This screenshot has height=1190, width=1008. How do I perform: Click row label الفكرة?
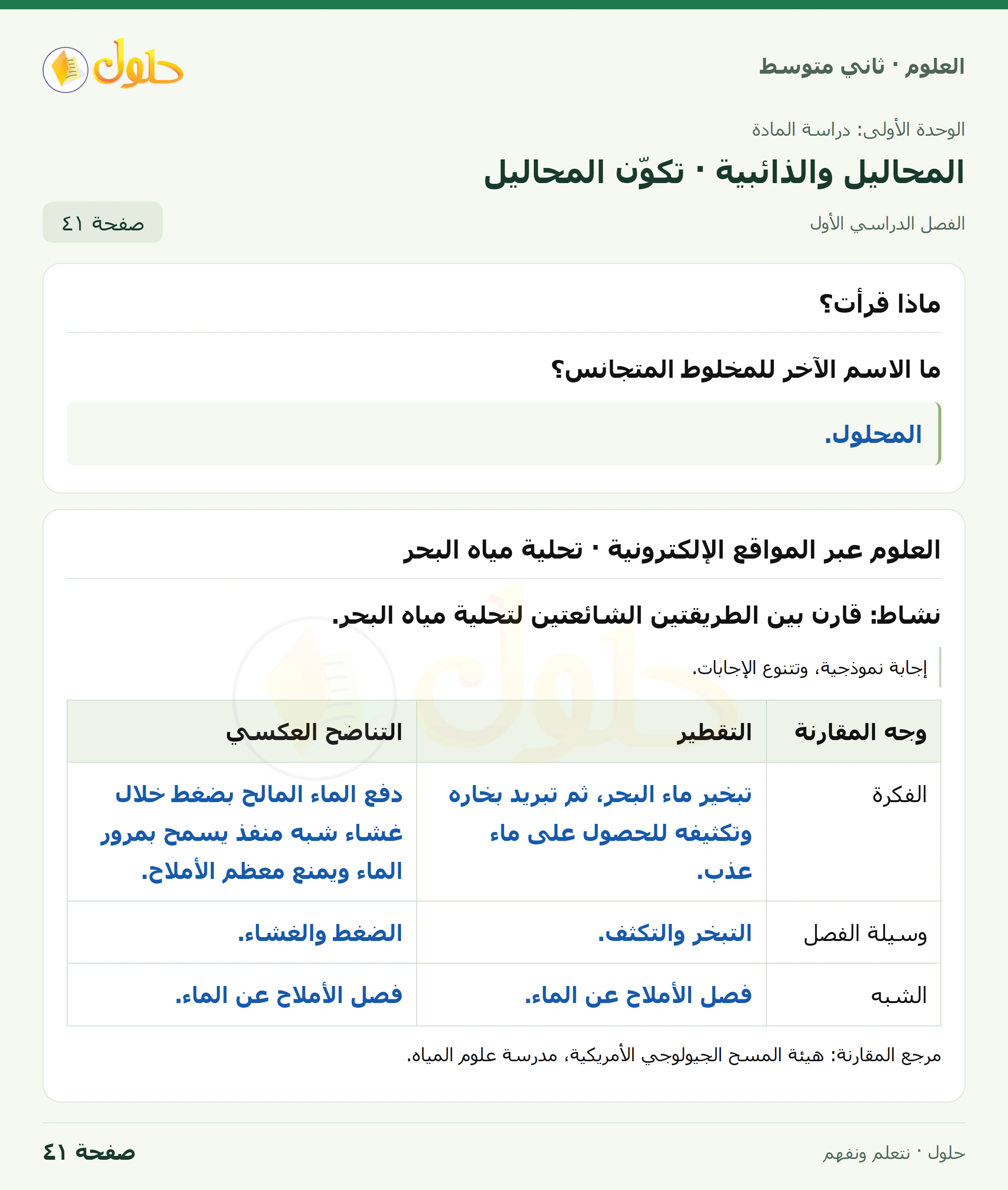pos(899,794)
